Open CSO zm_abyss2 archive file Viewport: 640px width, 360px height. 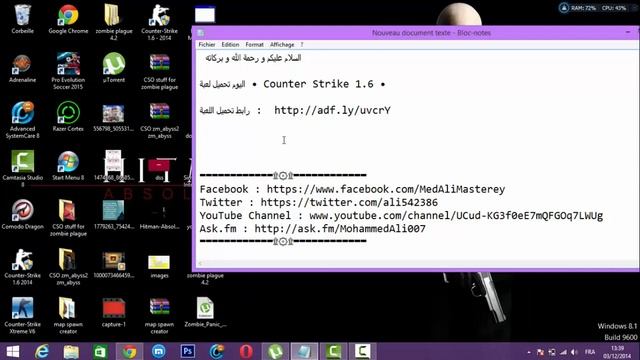159,120
